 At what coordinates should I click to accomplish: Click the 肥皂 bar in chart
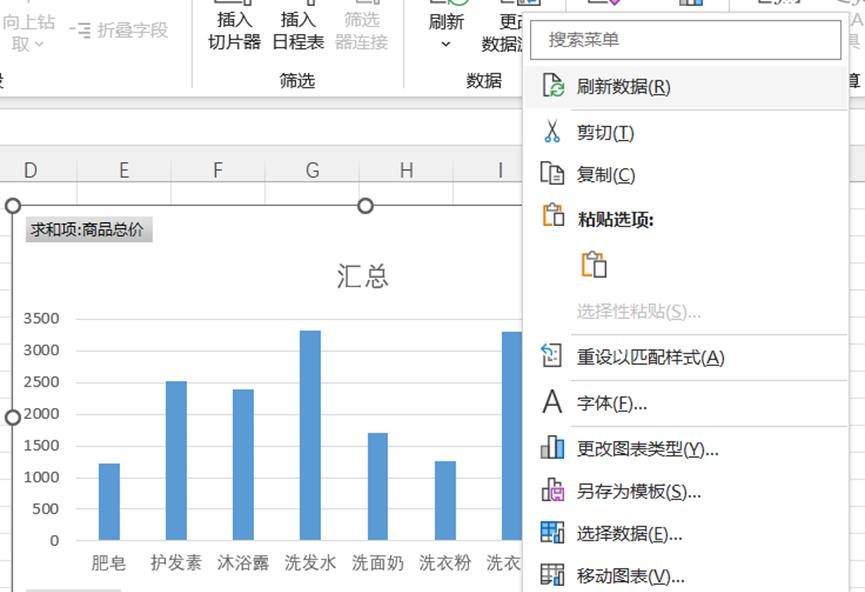(x=109, y=502)
